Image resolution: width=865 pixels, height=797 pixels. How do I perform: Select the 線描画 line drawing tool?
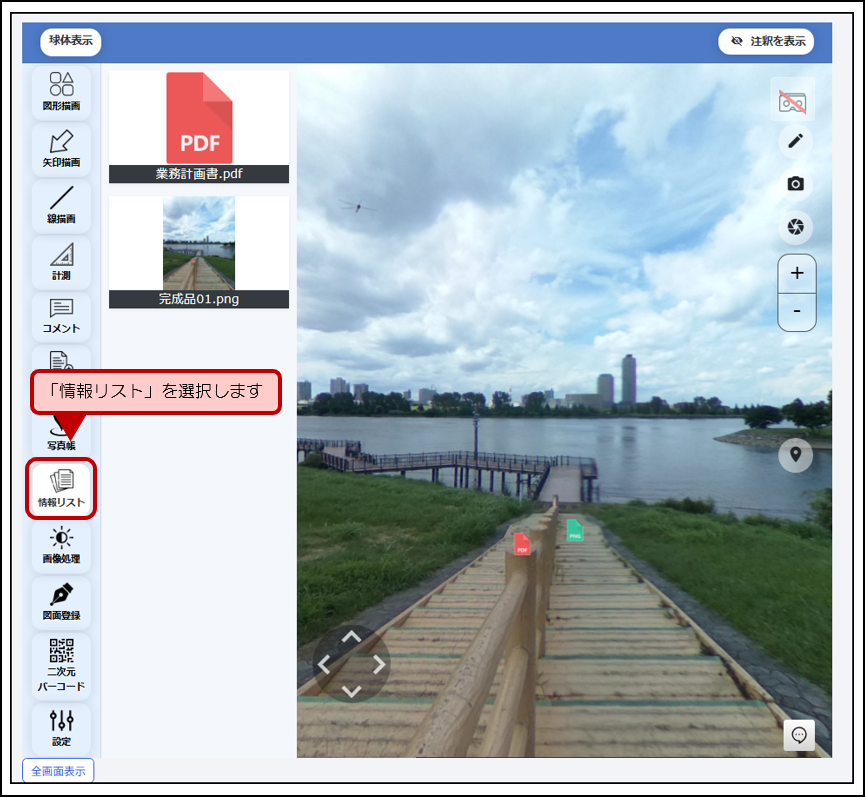(x=61, y=206)
